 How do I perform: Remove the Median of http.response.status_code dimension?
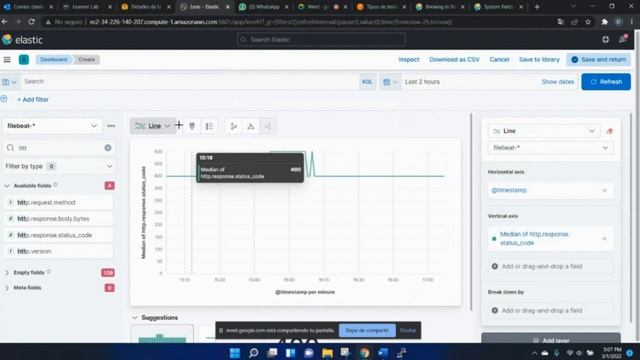[604, 238]
